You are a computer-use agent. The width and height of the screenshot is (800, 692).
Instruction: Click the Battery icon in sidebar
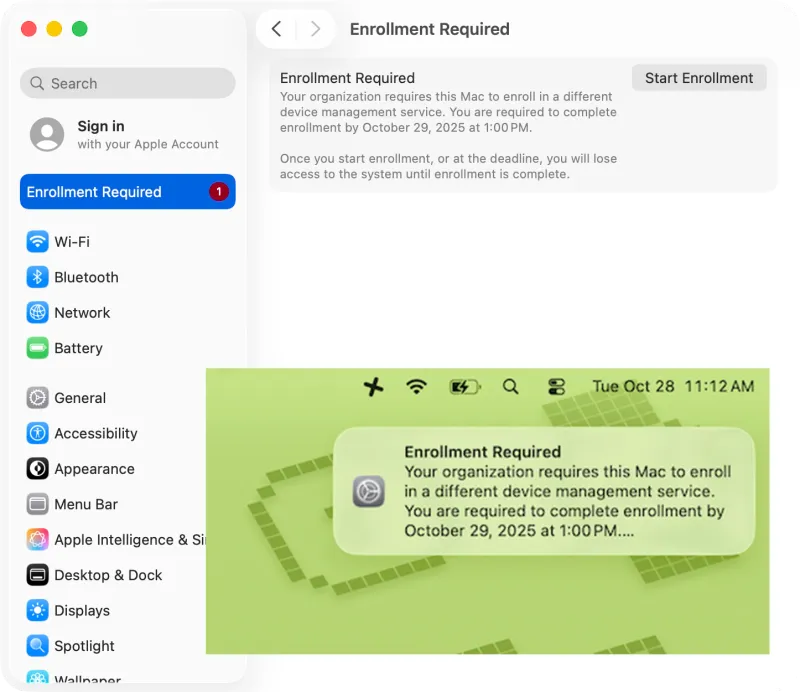[x=37, y=348]
